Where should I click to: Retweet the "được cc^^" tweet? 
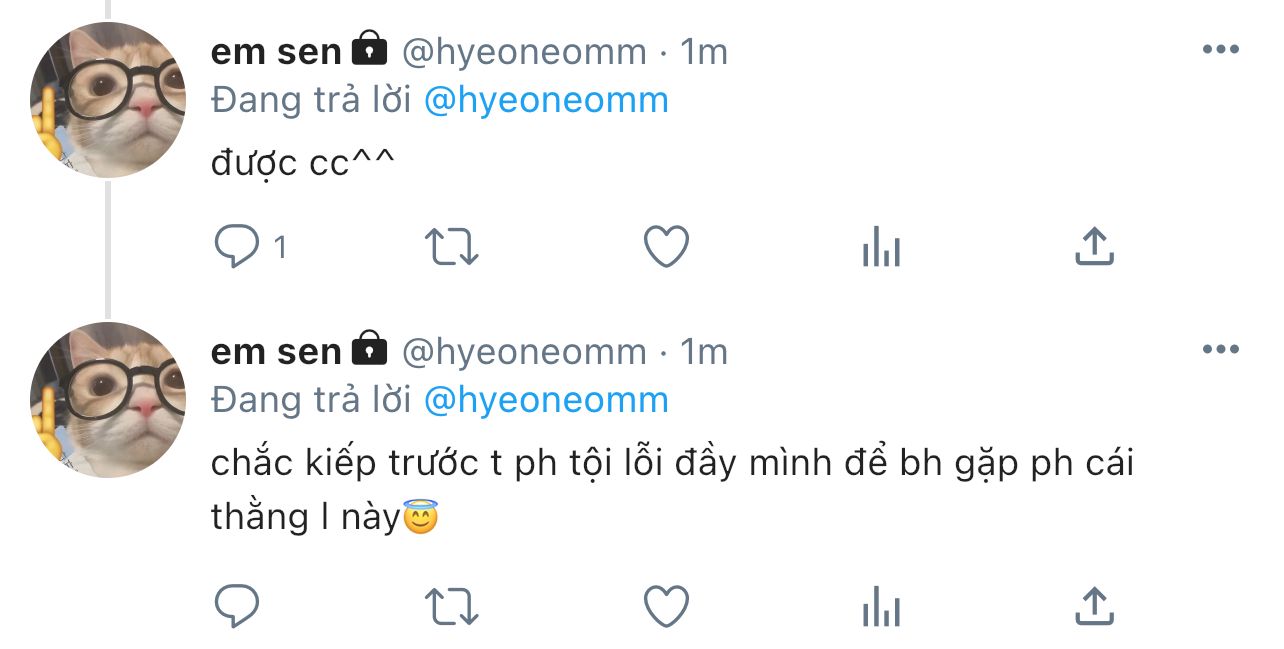point(452,247)
